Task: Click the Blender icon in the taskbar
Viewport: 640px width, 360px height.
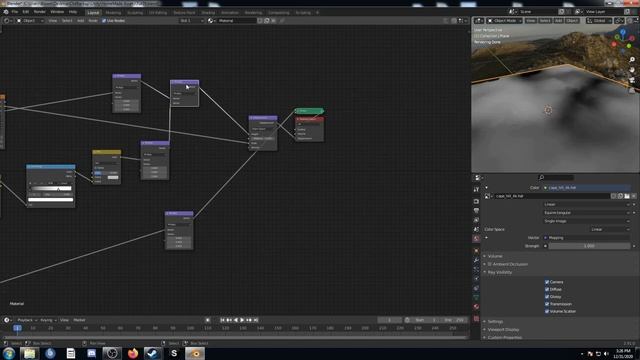Action: pyautogui.click(x=195, y=353)
